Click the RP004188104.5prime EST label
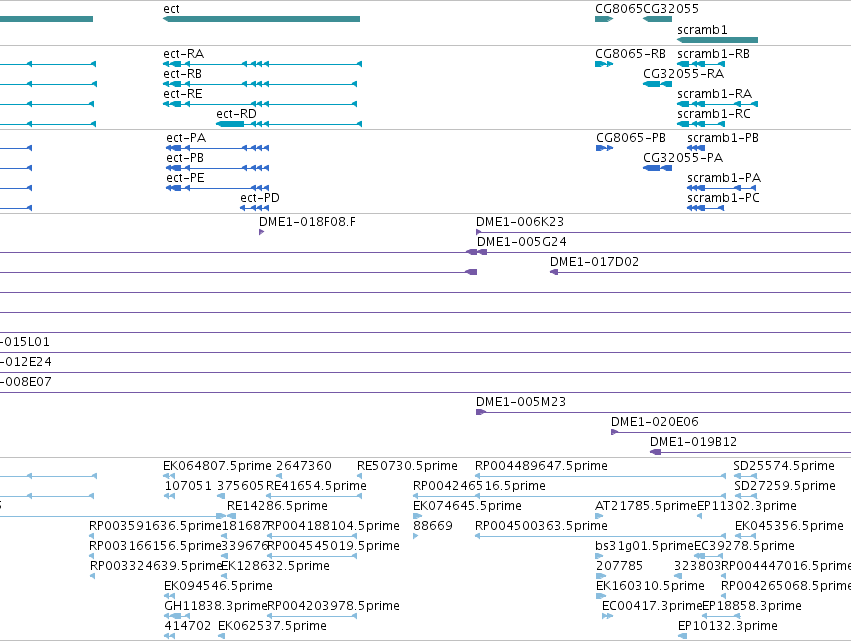This screenshot has height=641, width=851. tap(333, 526)
